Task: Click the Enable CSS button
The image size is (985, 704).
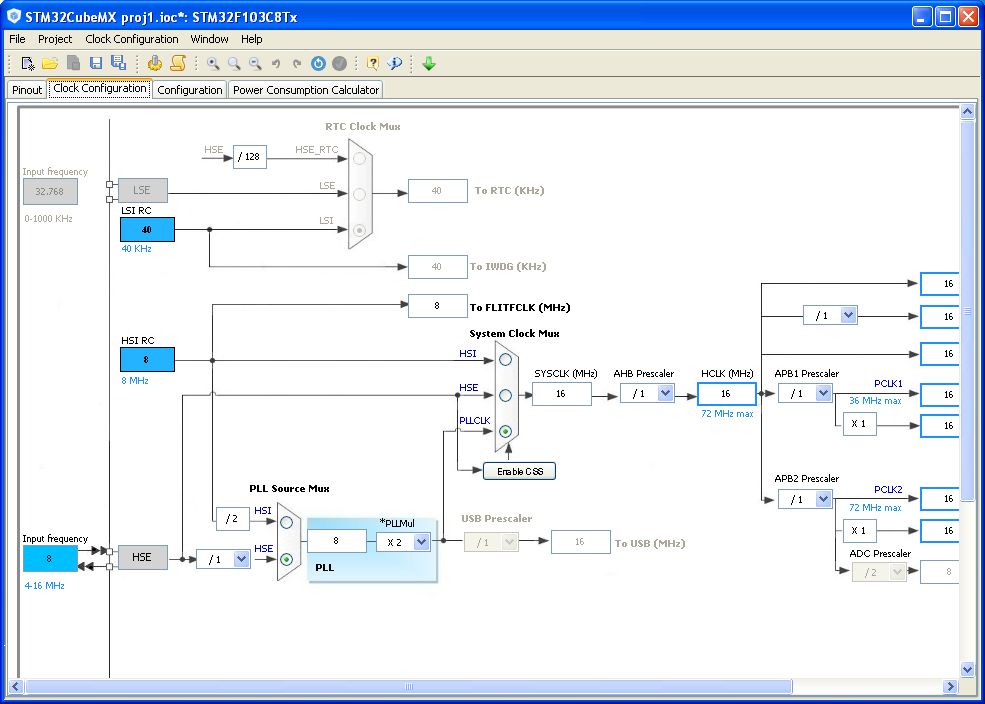Action: tap(520, 472)
